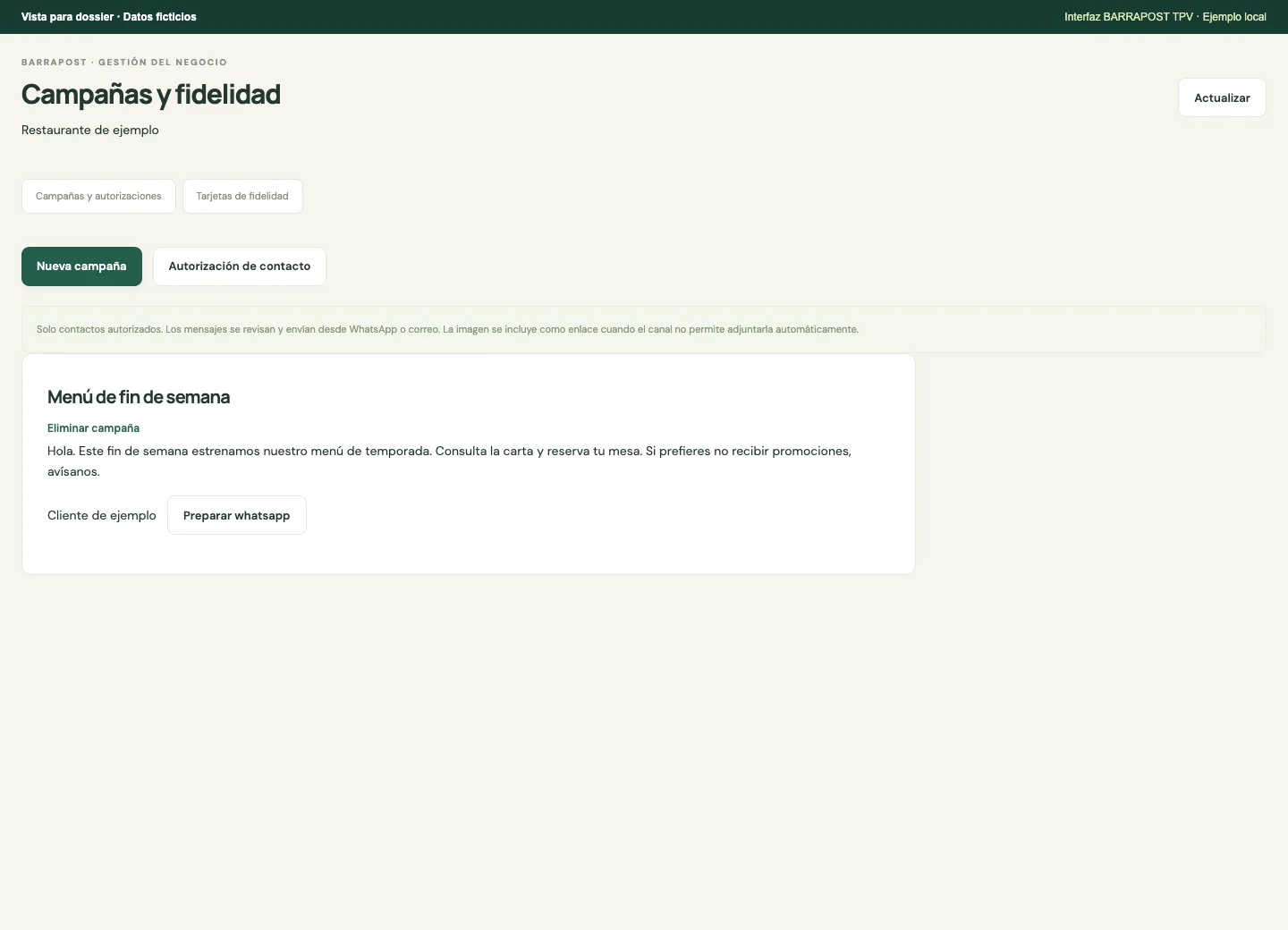
Task: Click the BARRAPOST · GESTIÓN DEL NEGOCIO label
Action: [124, 63]
